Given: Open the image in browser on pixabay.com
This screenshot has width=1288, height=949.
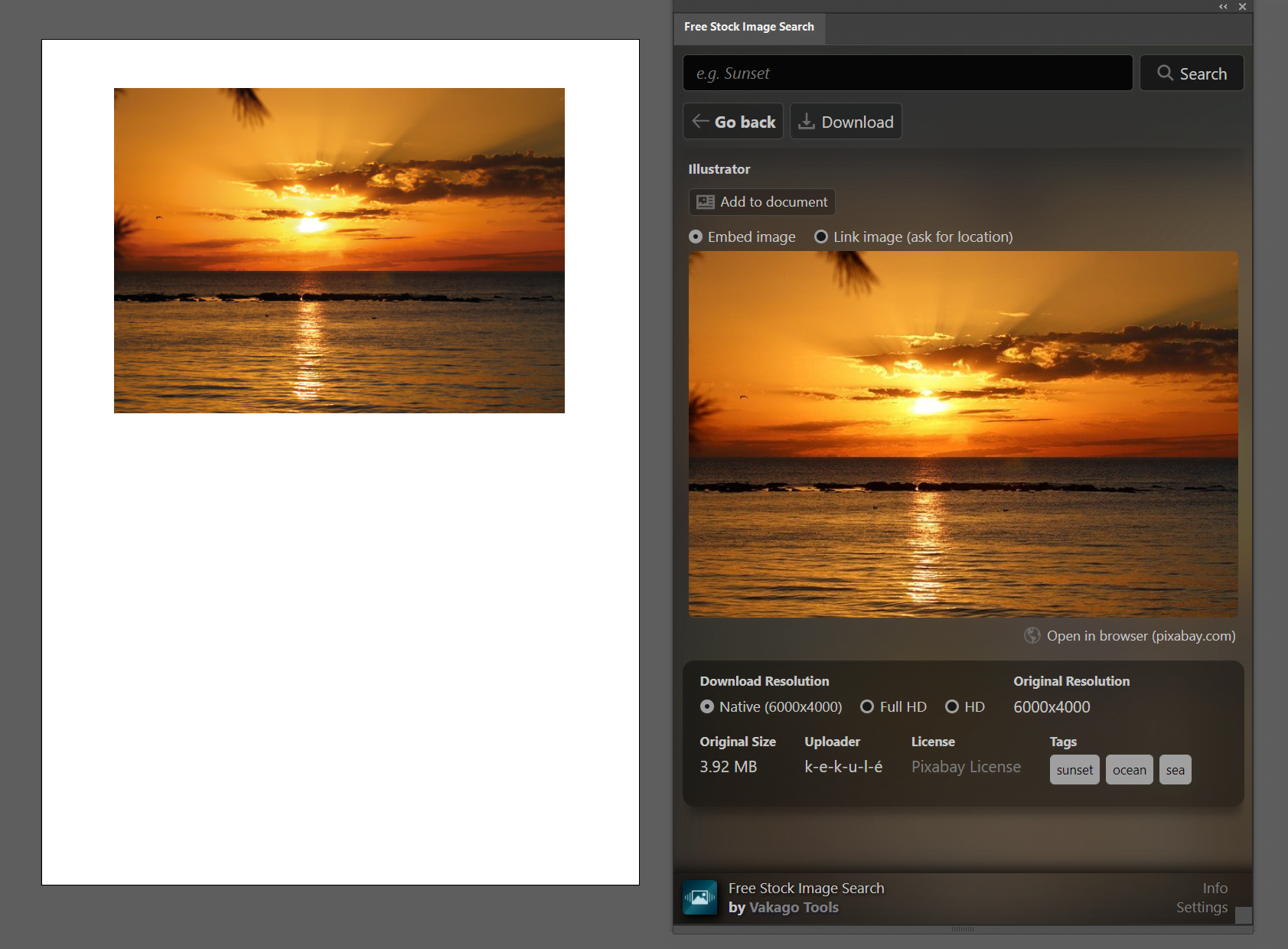Looking at the screenshot, I should pos(1141,635).
